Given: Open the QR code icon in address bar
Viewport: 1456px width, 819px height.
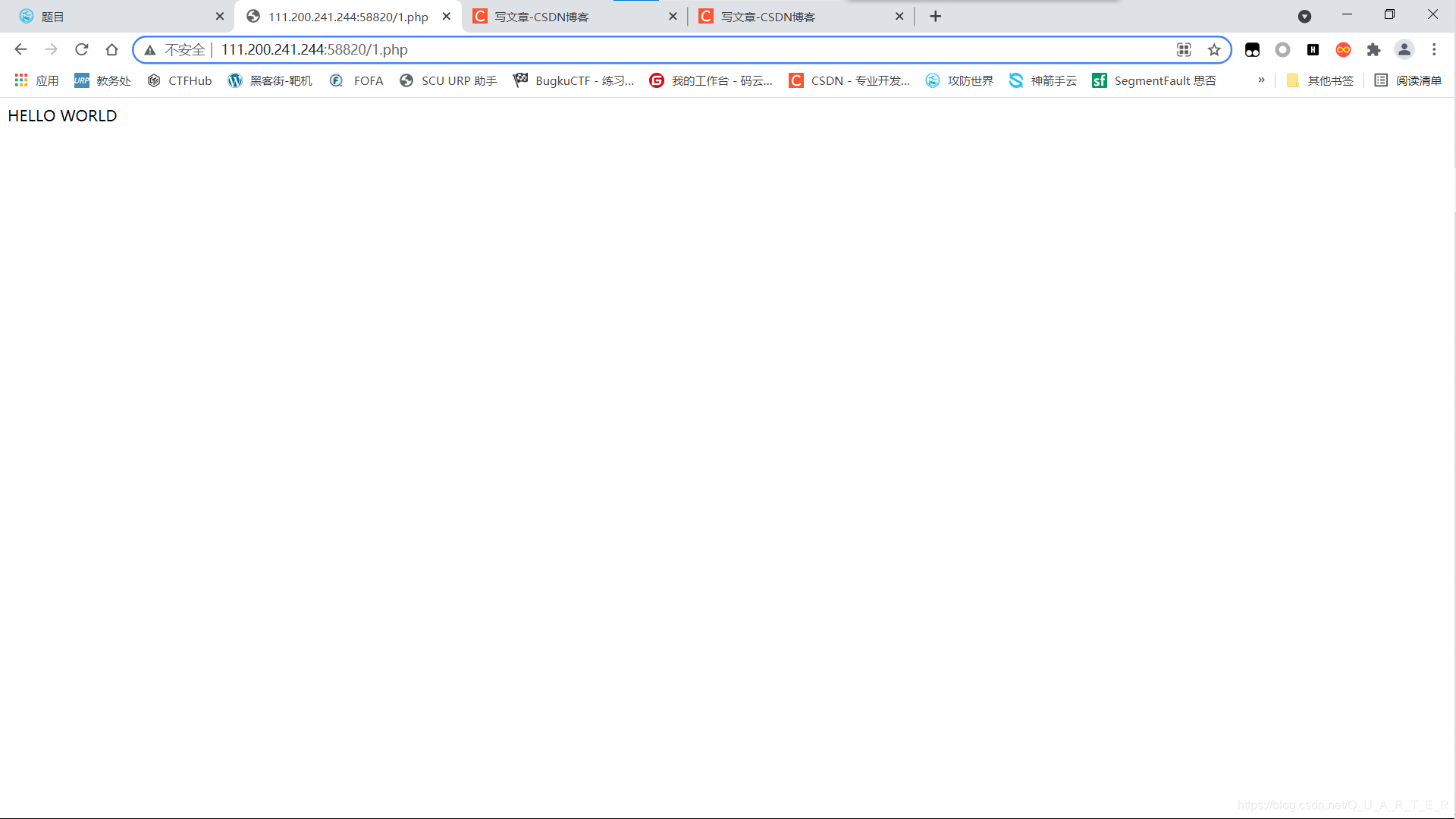Looking at the screenshot, I should (x=1184, y=49).
